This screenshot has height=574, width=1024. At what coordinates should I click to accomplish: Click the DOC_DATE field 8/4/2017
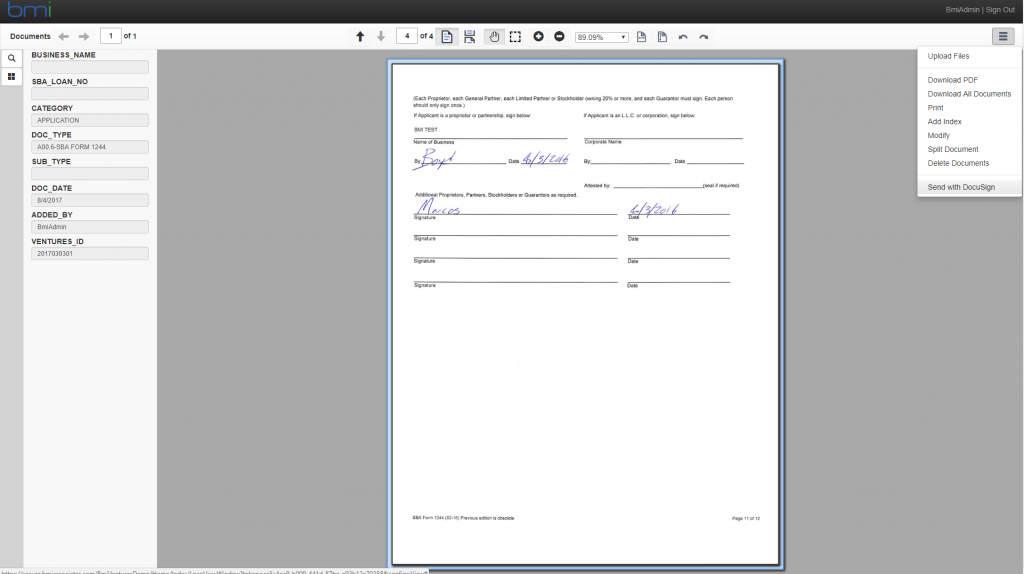click(x=90, y=200)
